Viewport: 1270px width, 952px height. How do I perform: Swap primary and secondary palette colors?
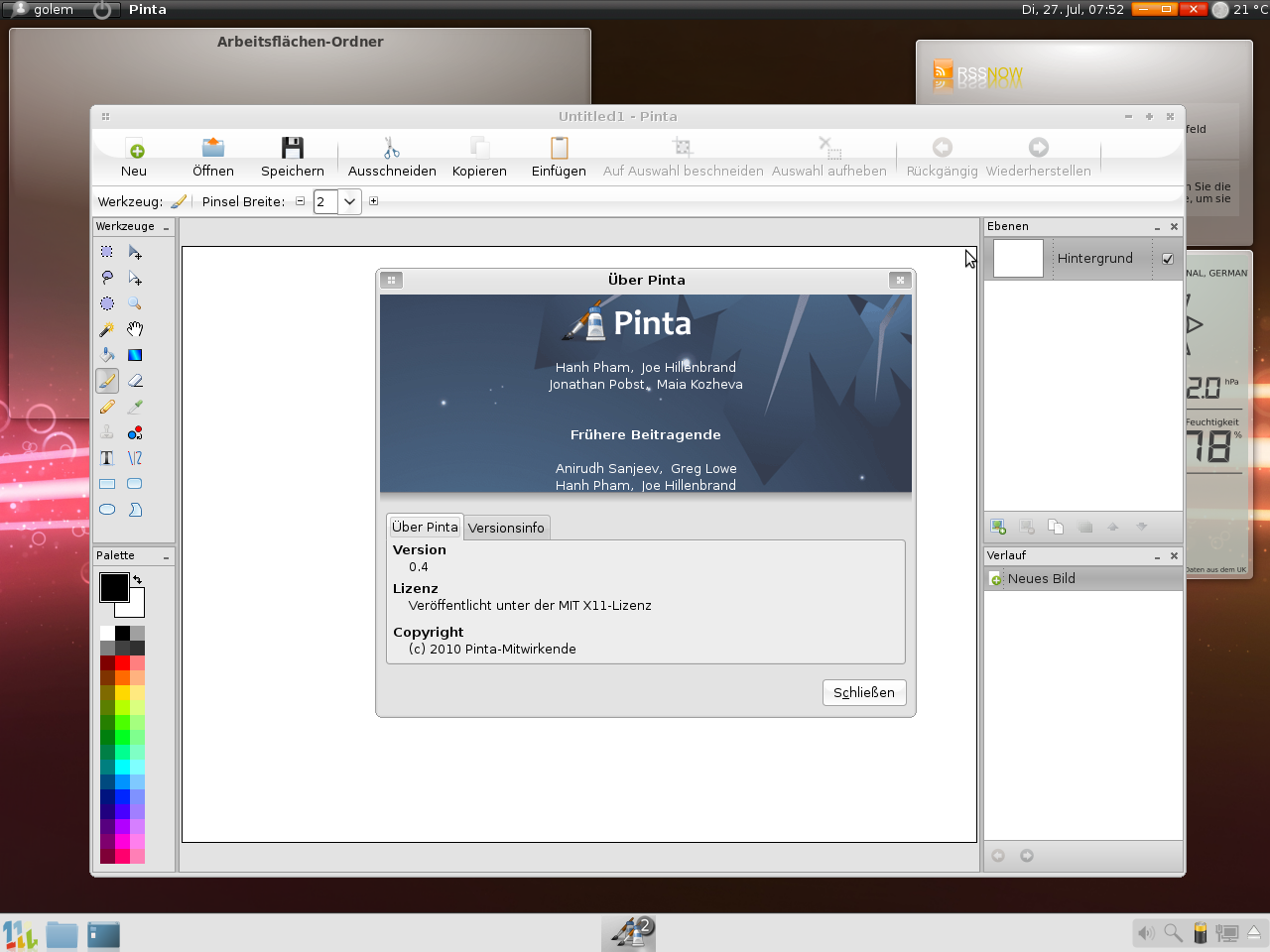click(x=138, y=580)
